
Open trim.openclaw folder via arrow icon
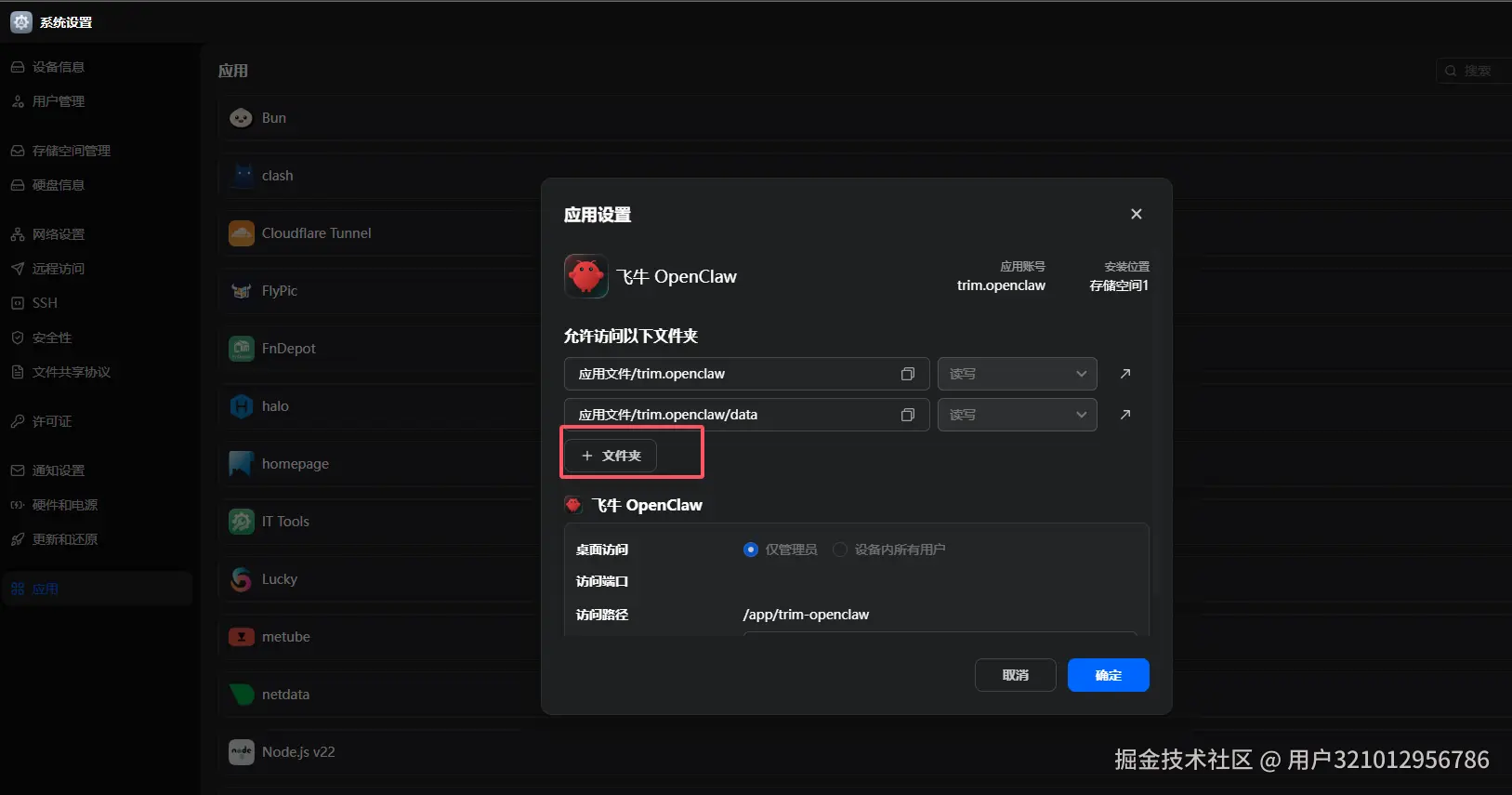point(1125,374)
